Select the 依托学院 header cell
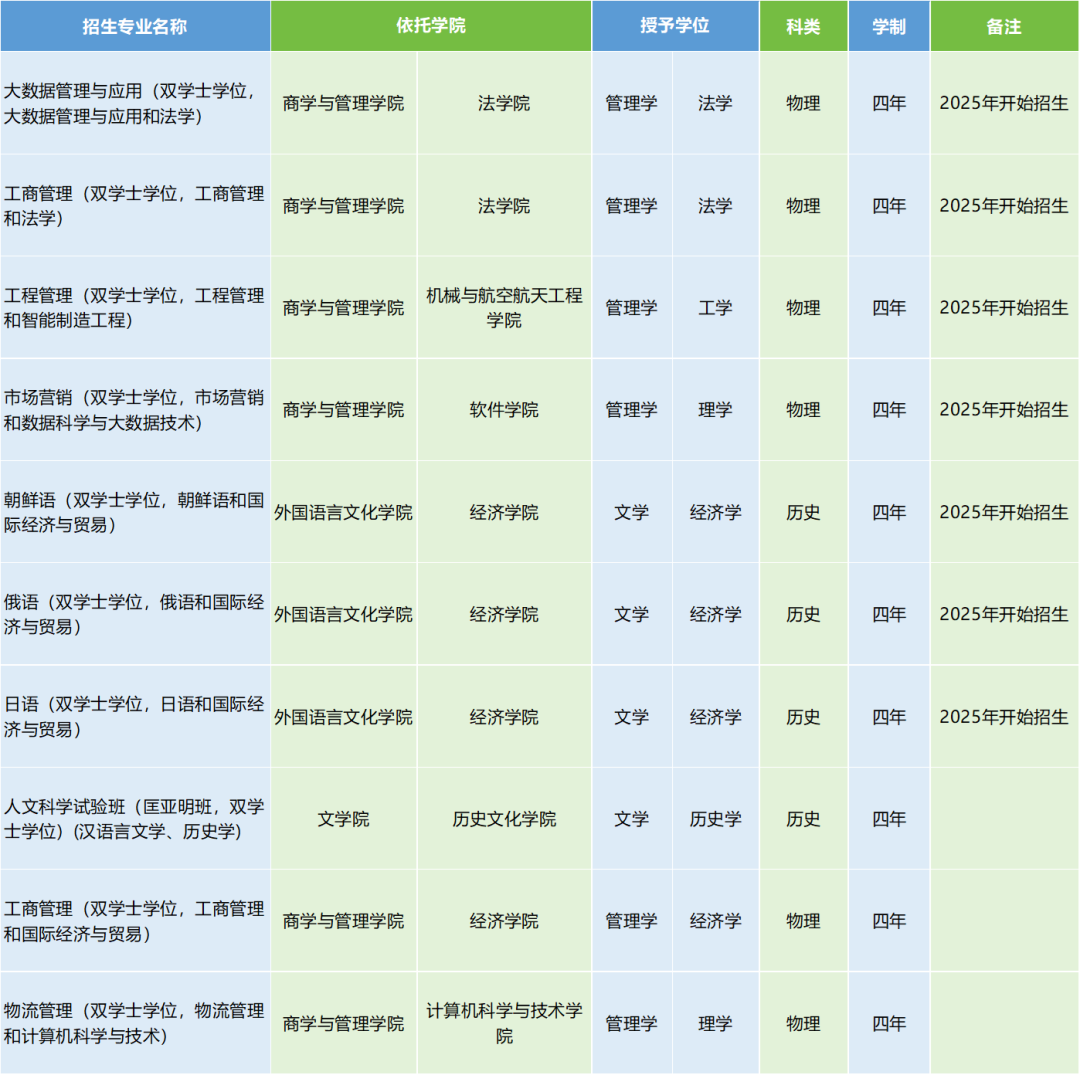 coord(431,26)
